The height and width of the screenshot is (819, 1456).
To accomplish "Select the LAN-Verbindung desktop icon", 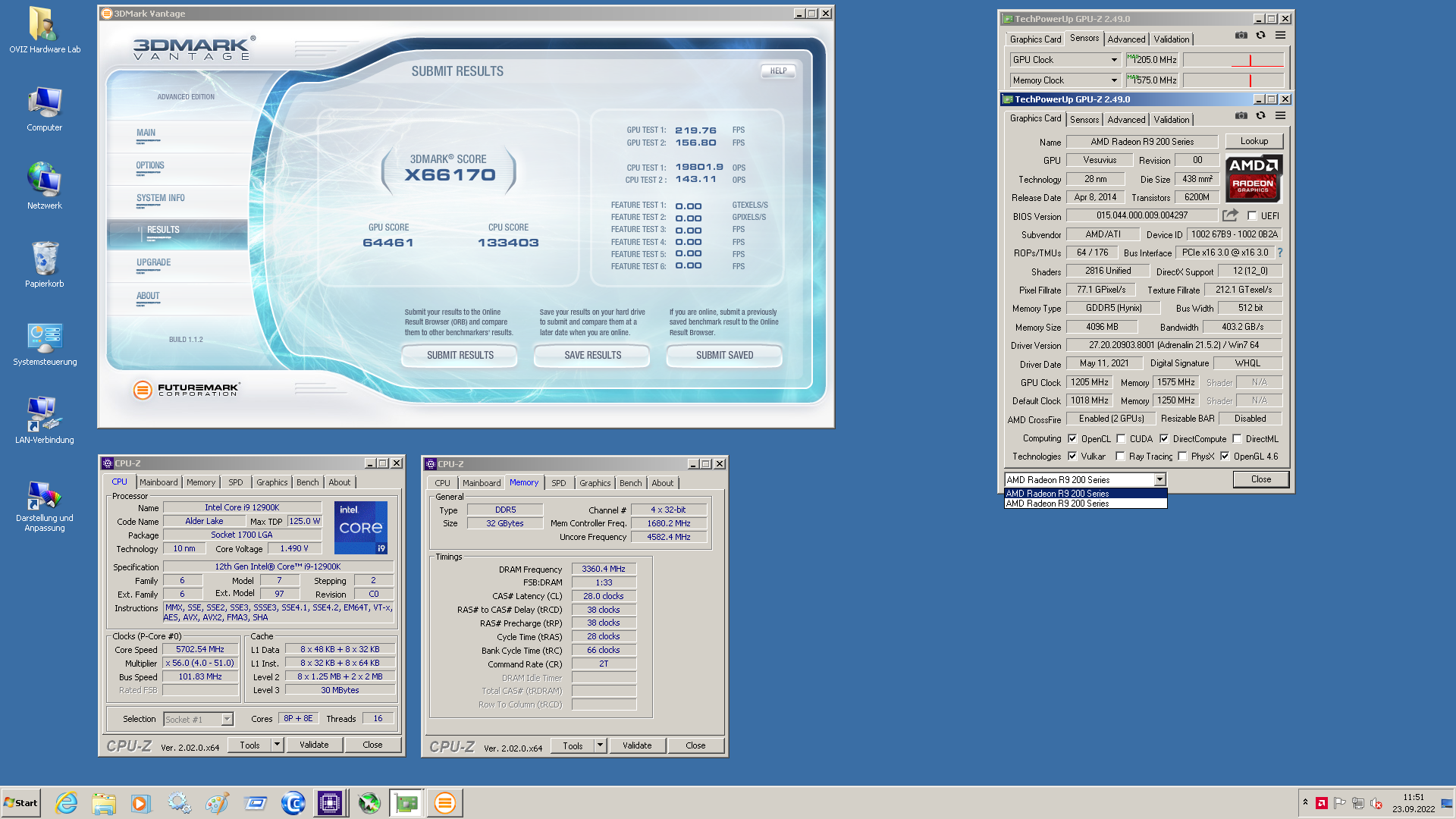I will coord(45,421).
